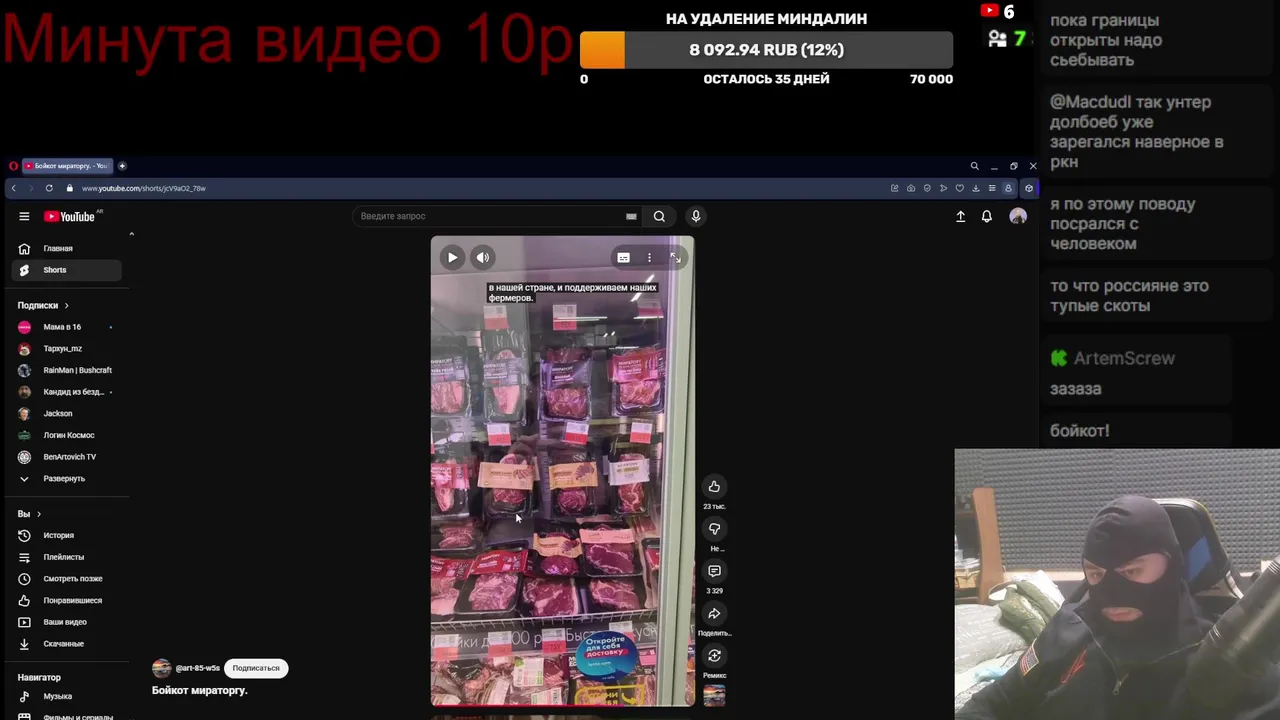Like the Shorts video
The width and height of the screenshot is (1280, 720).
point(714,487)
